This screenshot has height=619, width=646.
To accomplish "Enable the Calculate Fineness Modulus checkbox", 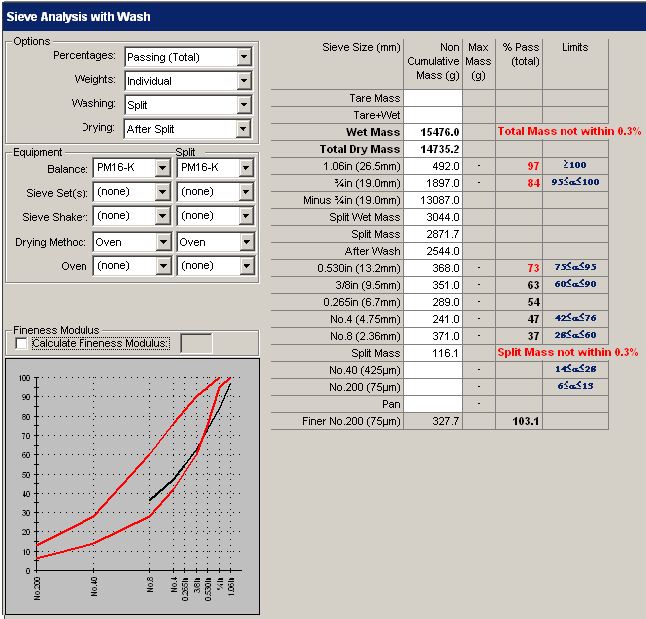I will coord(22,343).
